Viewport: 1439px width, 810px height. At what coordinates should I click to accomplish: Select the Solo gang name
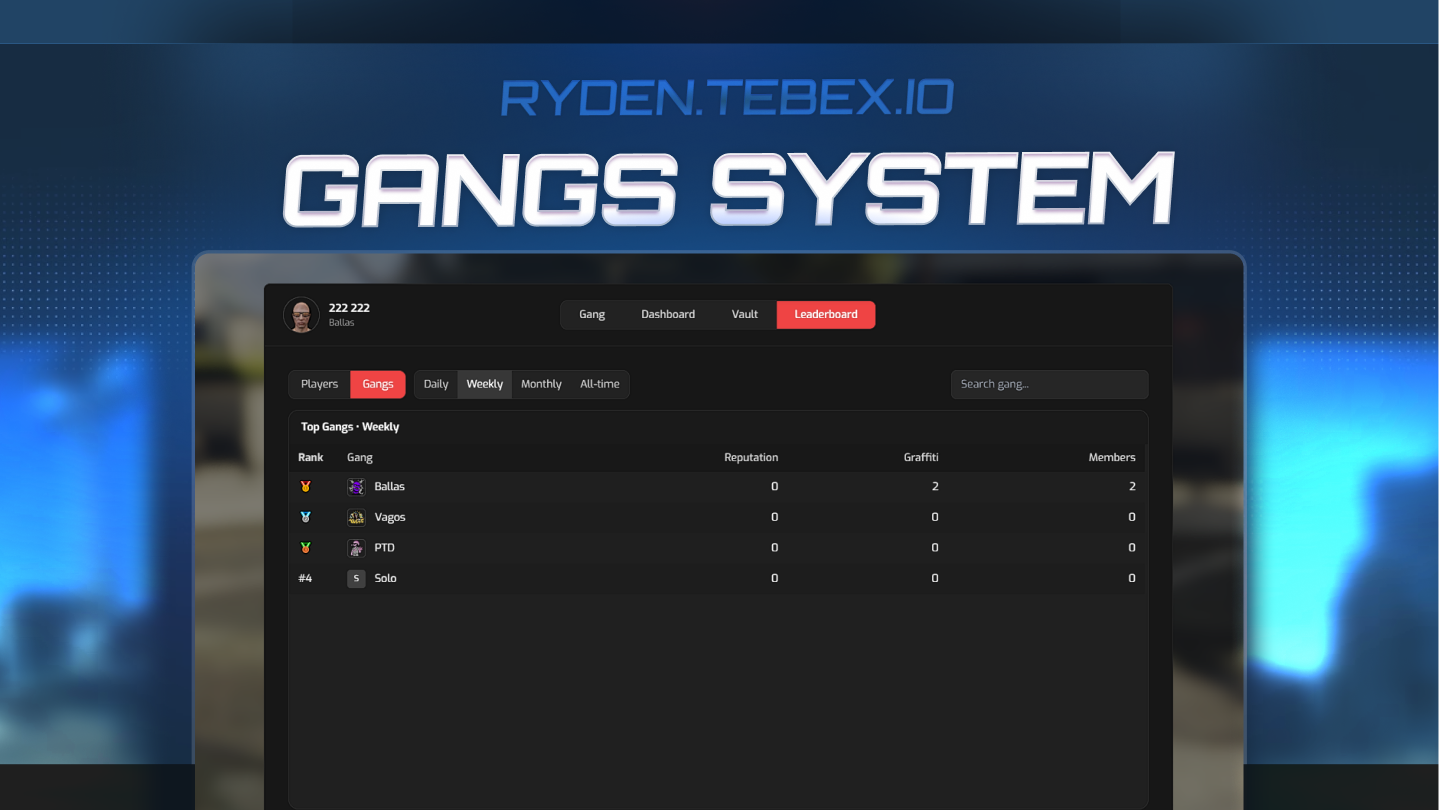point(385,578)
